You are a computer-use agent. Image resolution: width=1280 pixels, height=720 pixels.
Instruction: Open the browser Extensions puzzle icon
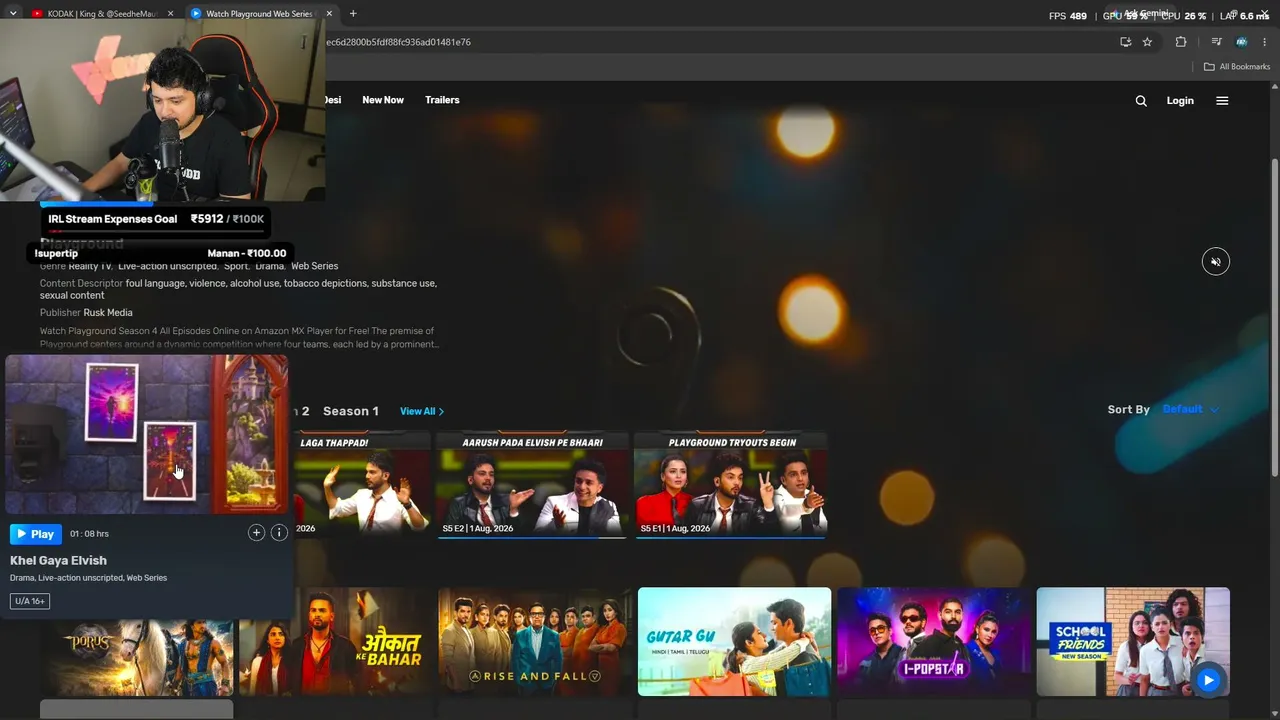[1181, 42]
